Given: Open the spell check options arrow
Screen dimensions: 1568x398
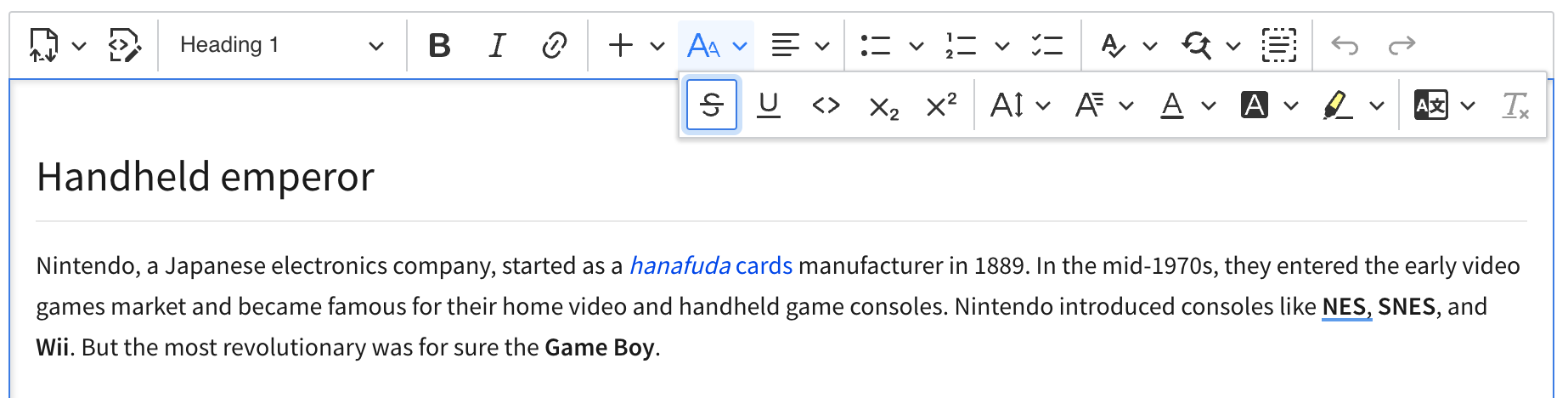Looking at the screenshot, I should pos(1150,46).
